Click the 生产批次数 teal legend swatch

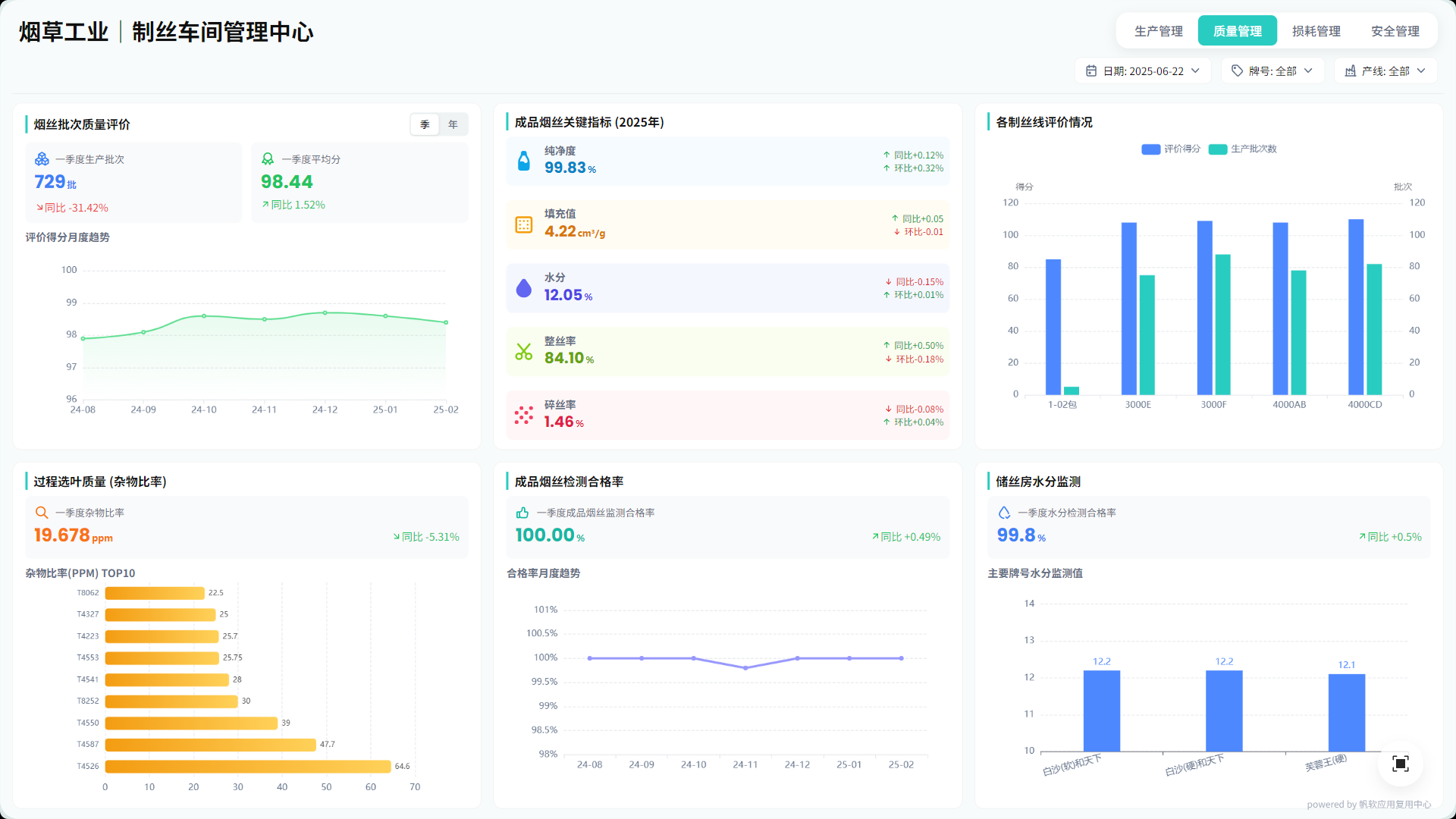pyautogui.click(x=1218, y=149)
